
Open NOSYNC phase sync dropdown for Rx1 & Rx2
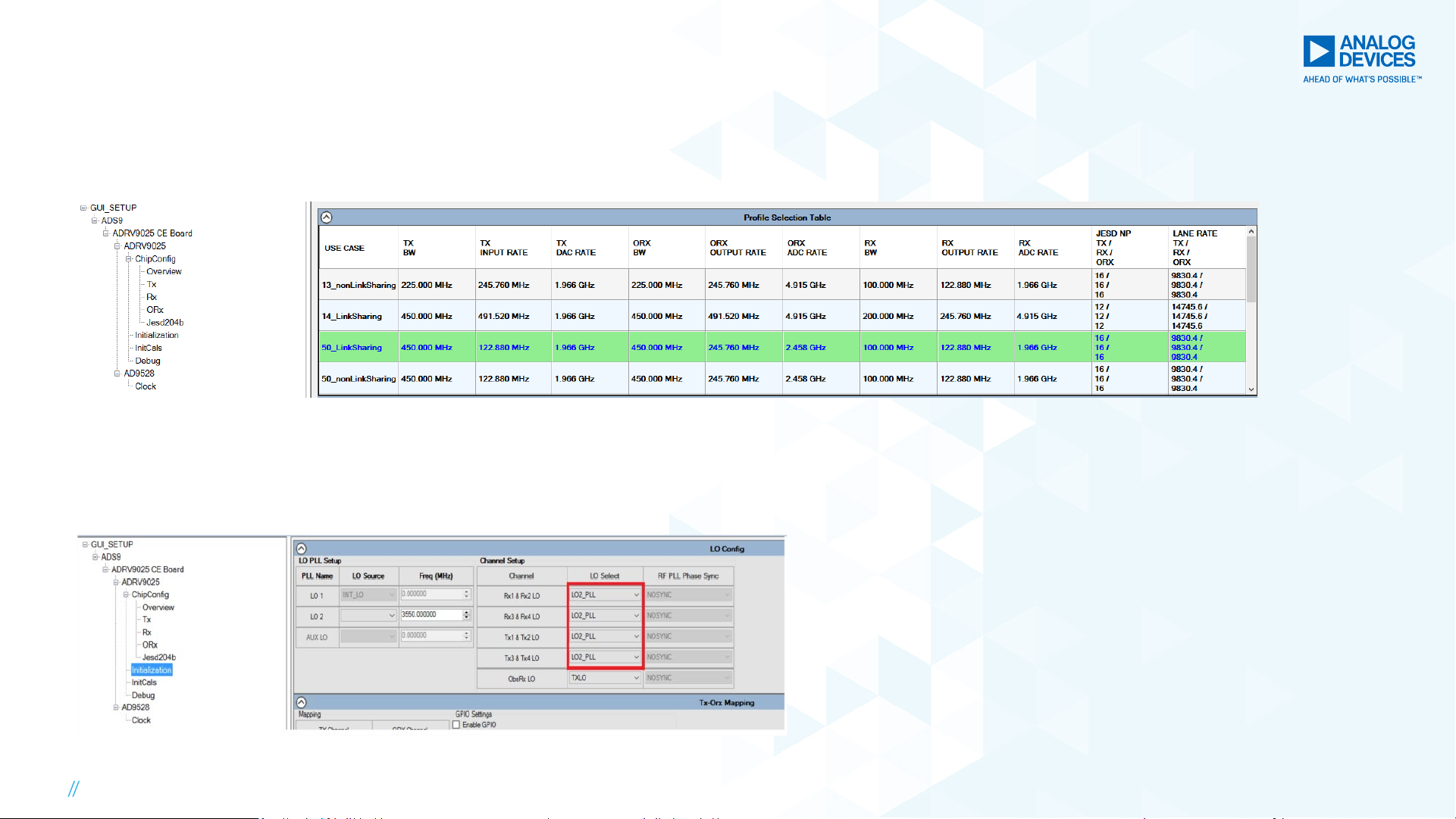688,595
